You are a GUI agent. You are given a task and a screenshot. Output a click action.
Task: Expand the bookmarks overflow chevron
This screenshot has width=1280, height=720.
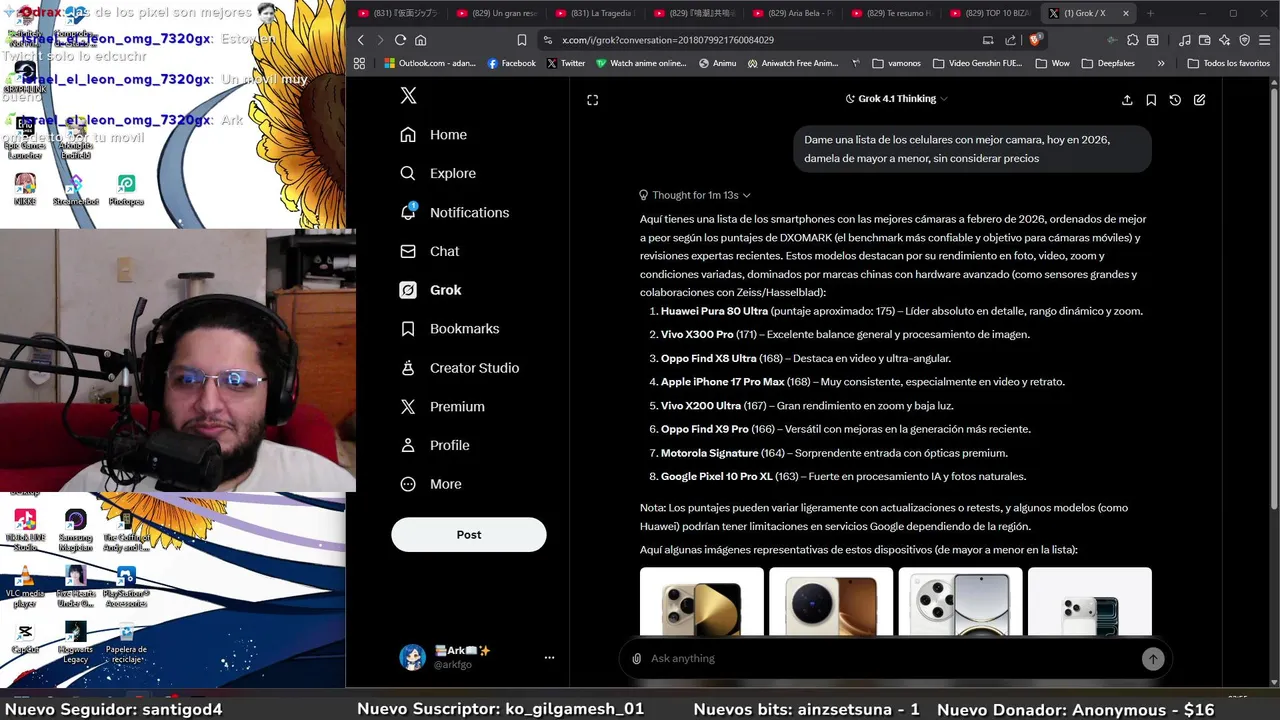point(1160,63)
